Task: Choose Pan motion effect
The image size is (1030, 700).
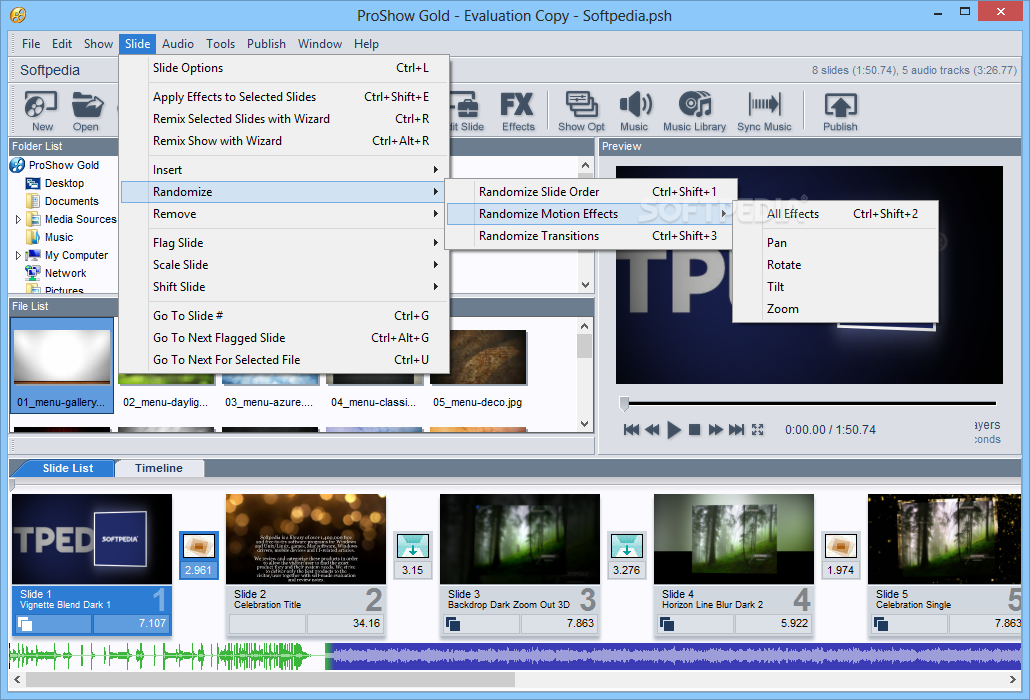Action: 836,243
